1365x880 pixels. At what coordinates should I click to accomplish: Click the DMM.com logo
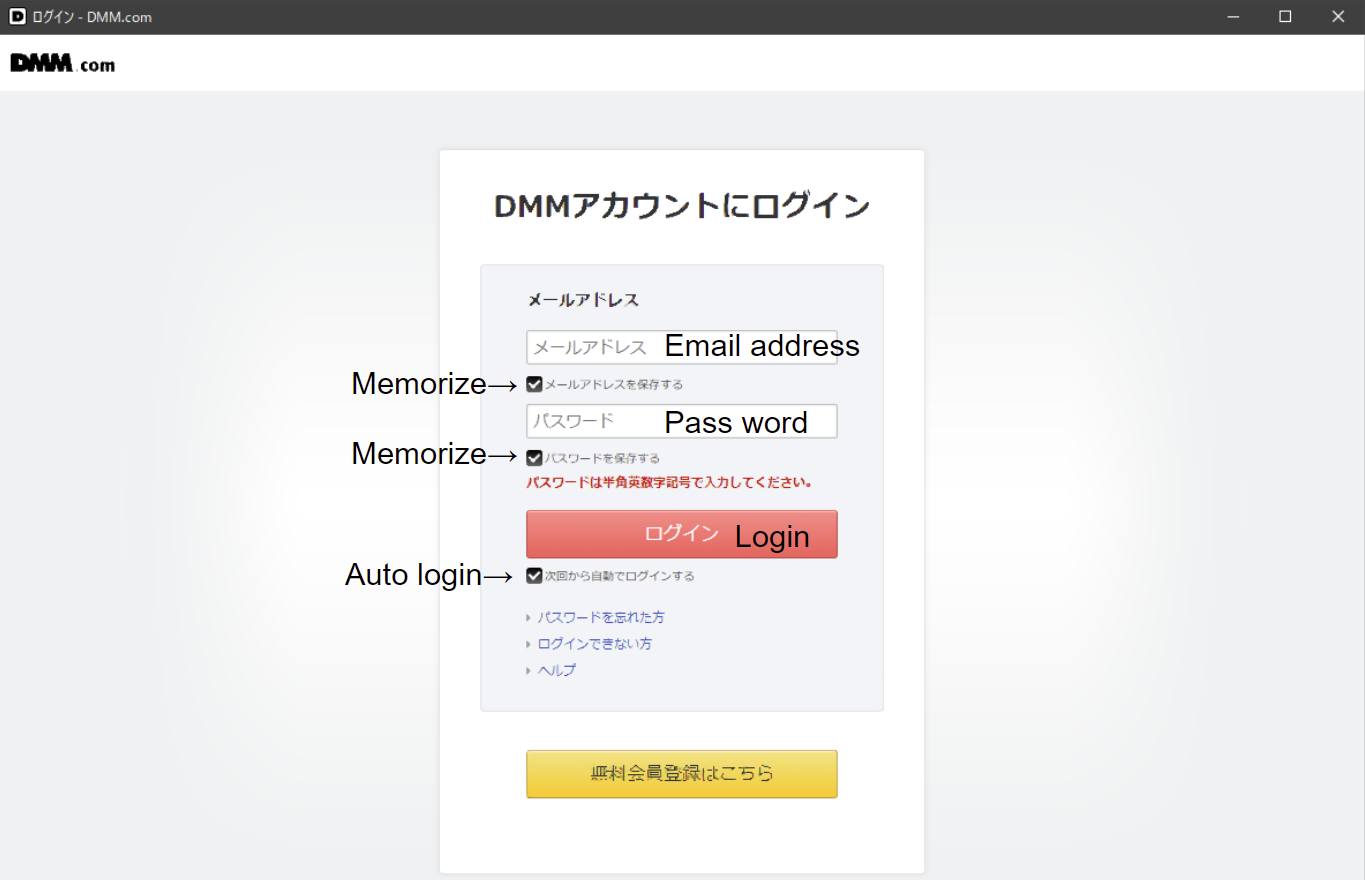62,62
